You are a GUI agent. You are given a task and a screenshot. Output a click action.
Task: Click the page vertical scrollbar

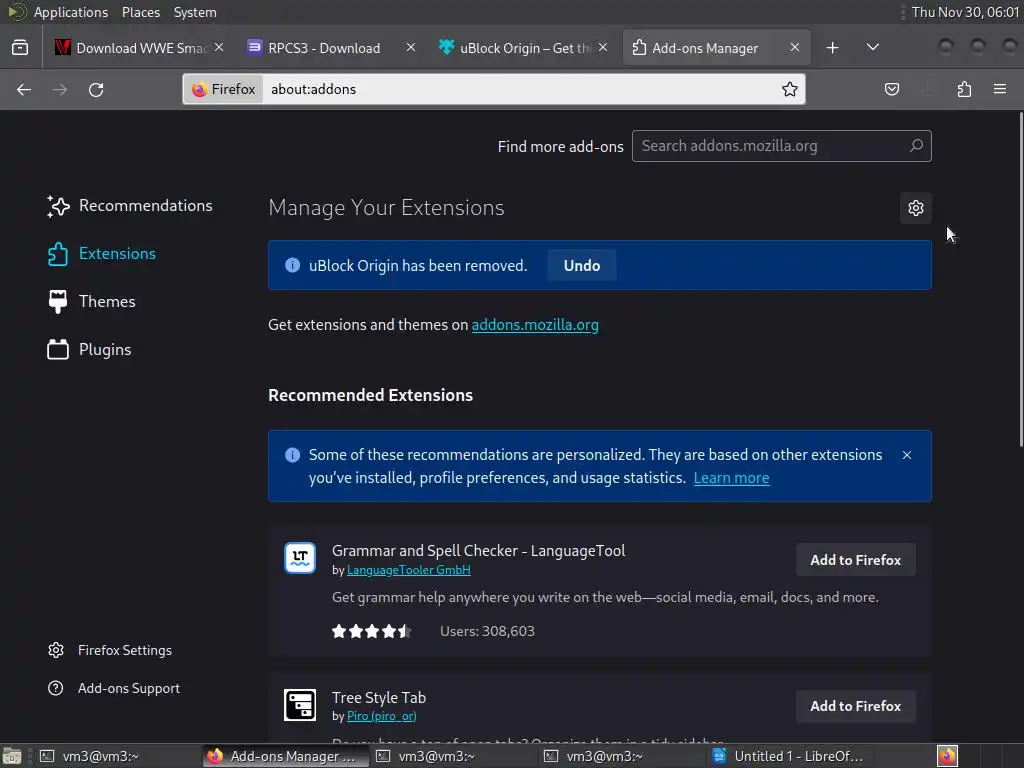point(1021,280)
